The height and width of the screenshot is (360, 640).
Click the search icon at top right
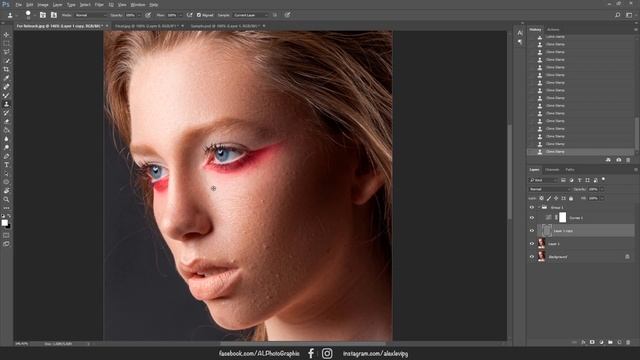coord(618,15)
